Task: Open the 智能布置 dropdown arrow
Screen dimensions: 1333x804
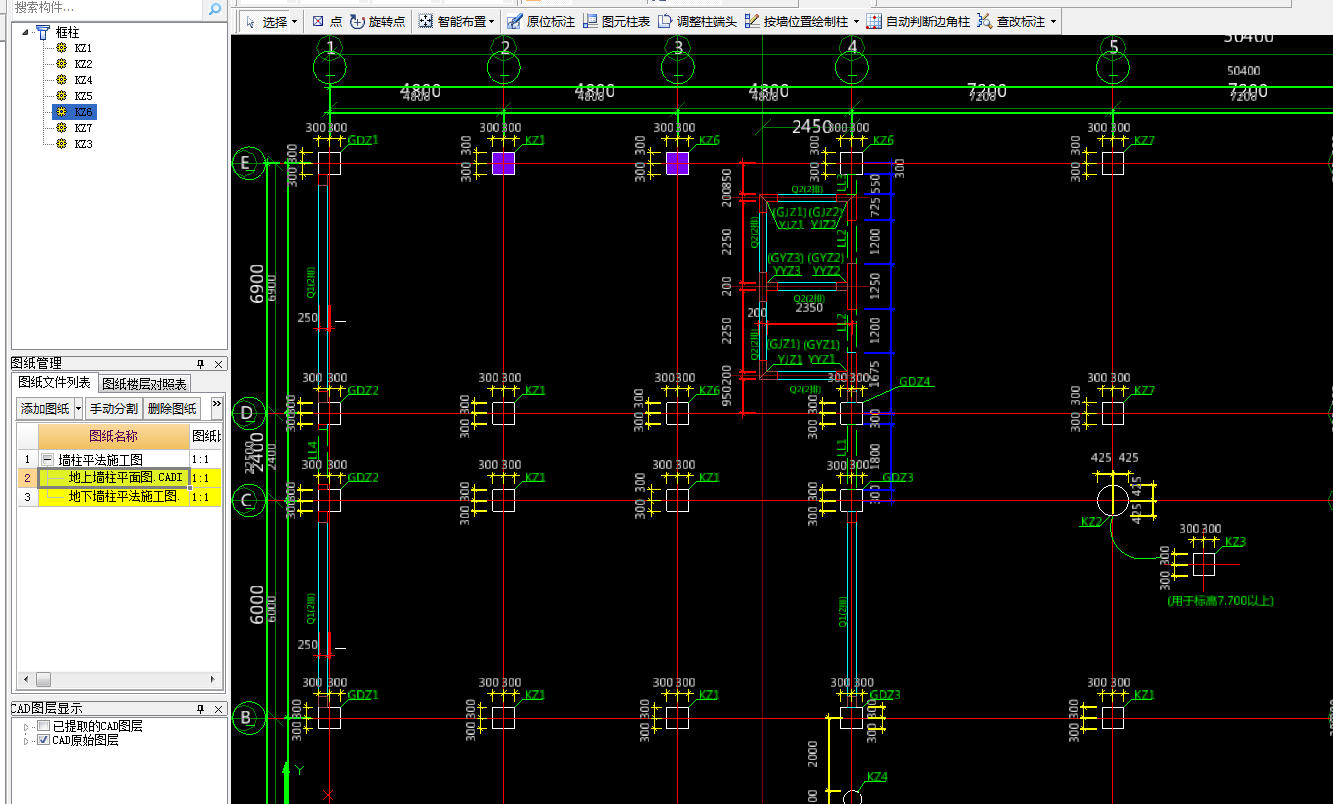Action: coord(492,22)
